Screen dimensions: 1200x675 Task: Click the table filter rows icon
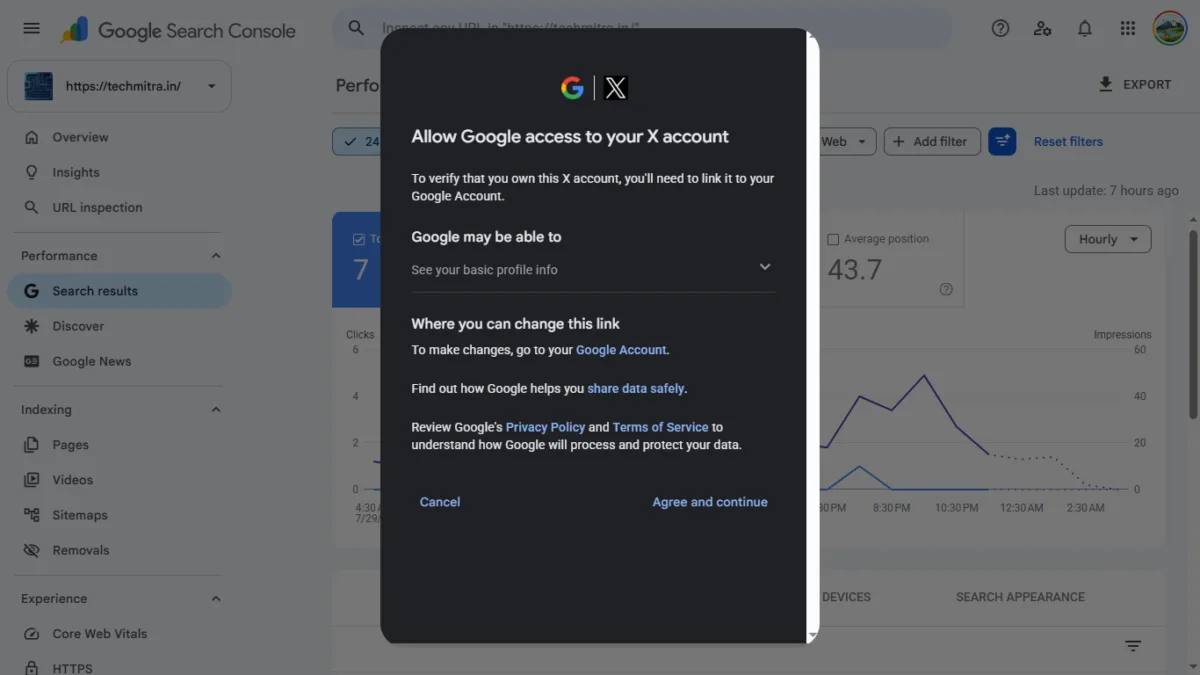point(1133,646)
